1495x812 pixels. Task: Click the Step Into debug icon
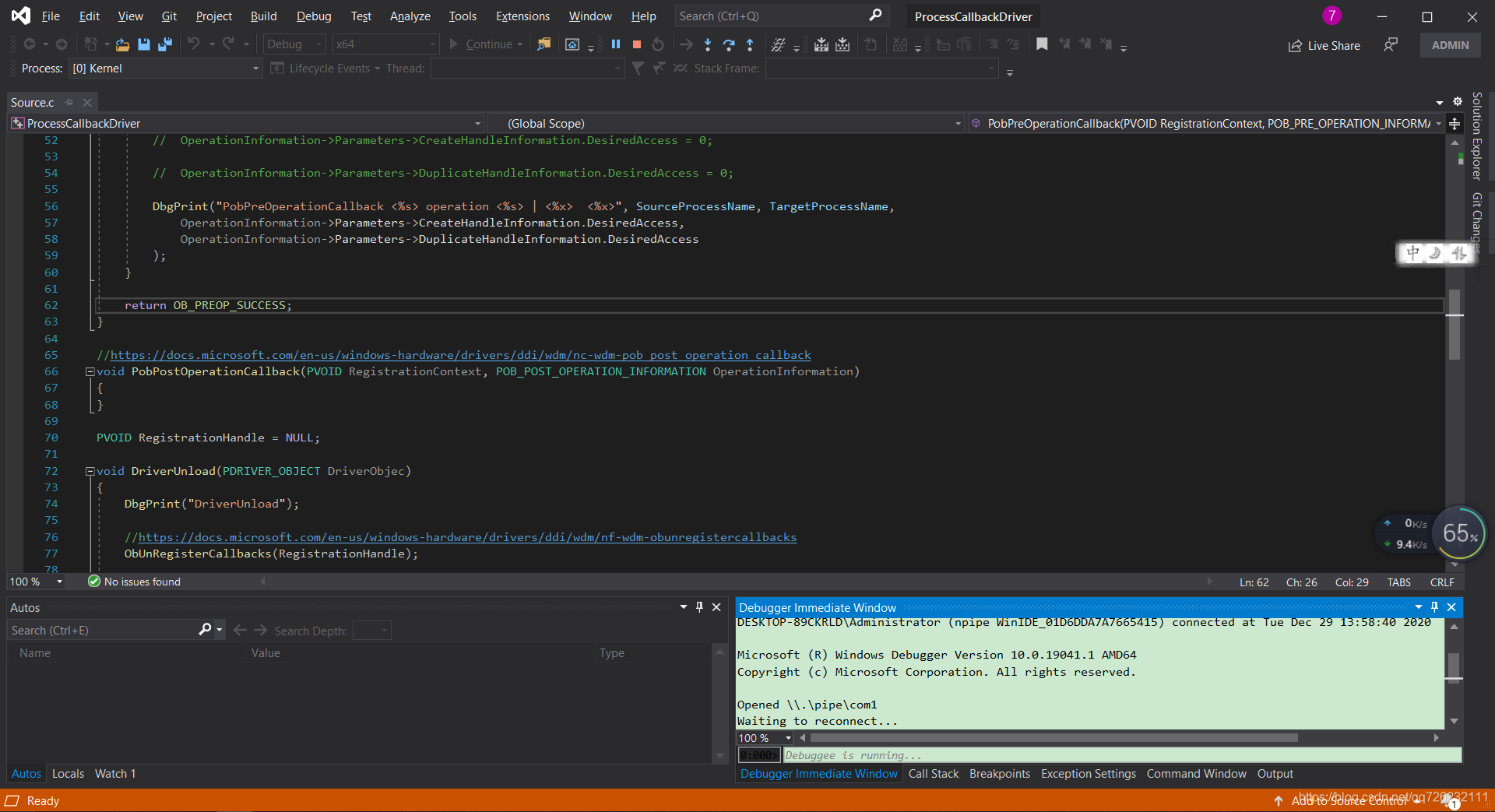point(707,44)
